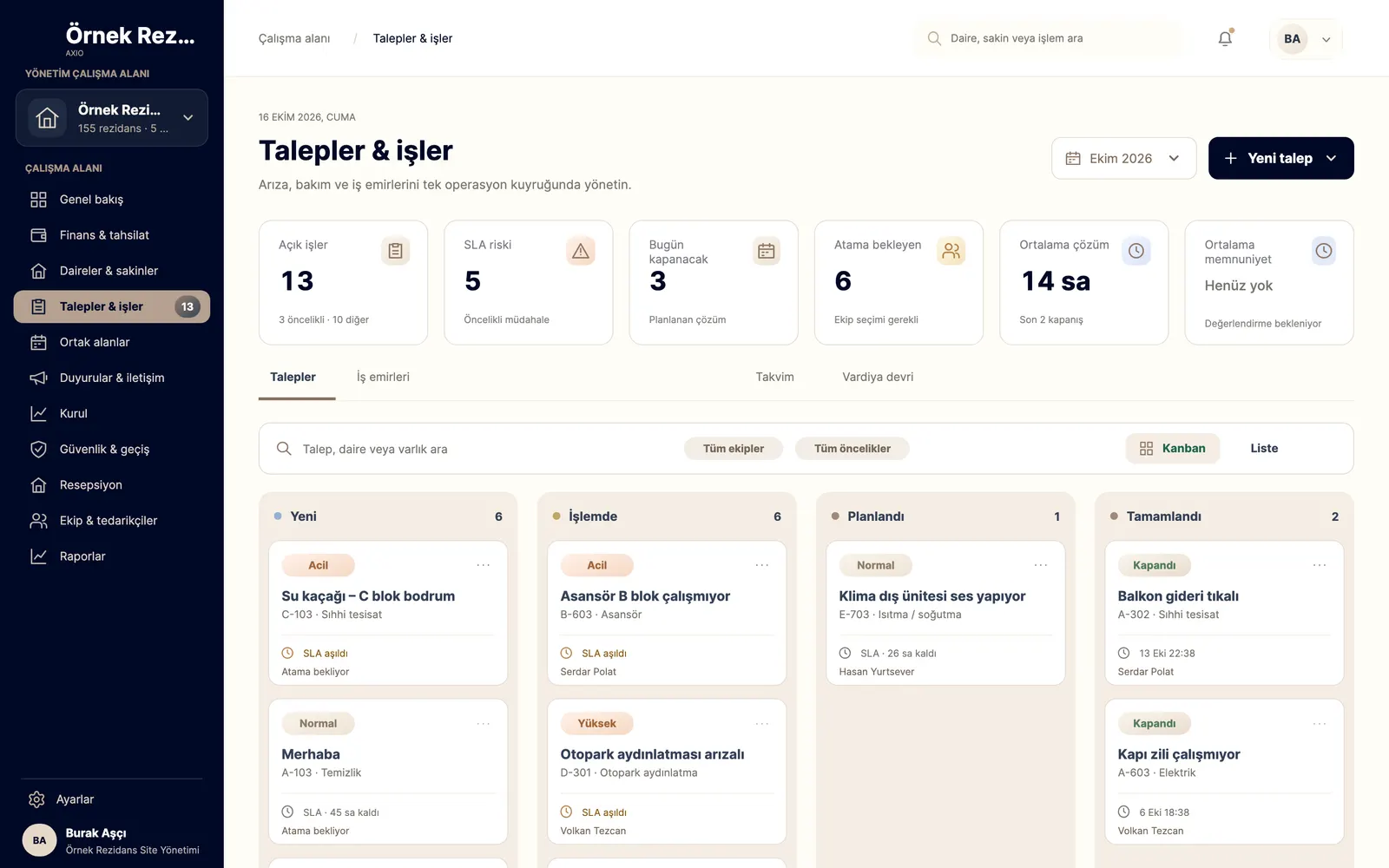Click the Bugün kapanacak calendar icon

[767, 251]
